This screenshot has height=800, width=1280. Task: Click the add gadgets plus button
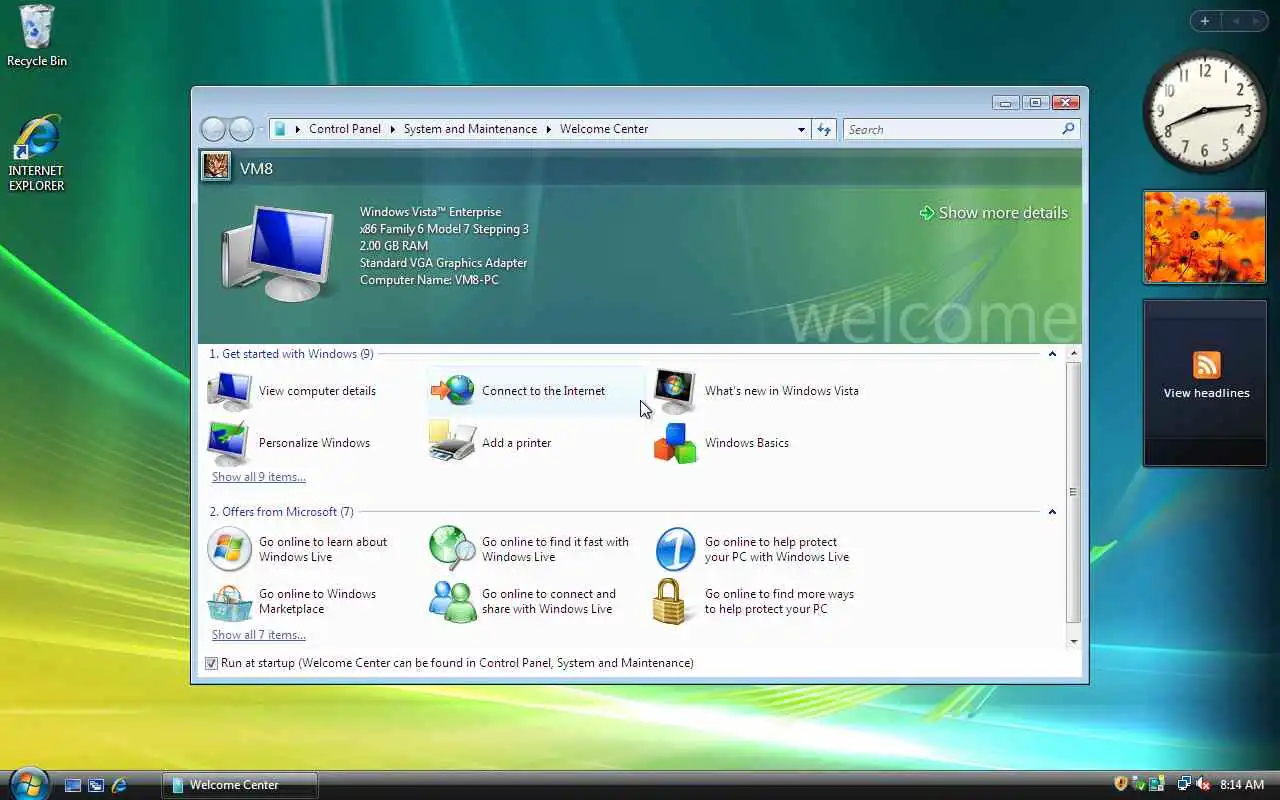tap(1205, 21)
